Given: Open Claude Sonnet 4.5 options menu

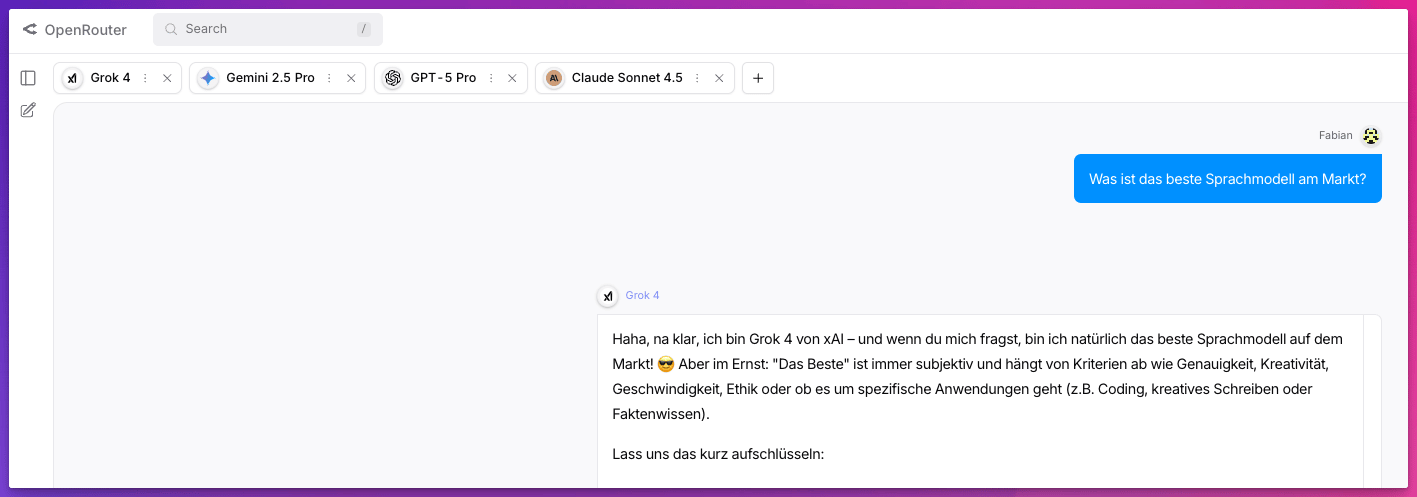Looking at the screenshot, I should pyautogui.click(x=697, y=78).
